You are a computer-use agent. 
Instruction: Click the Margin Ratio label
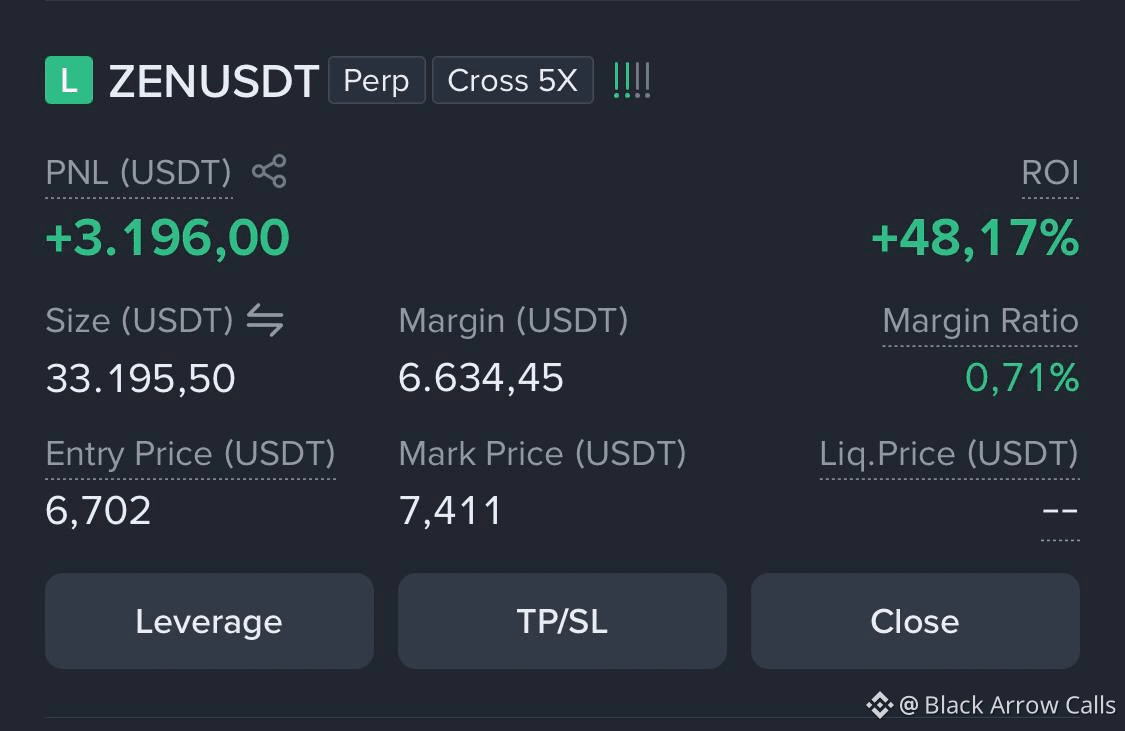point(980,321)
